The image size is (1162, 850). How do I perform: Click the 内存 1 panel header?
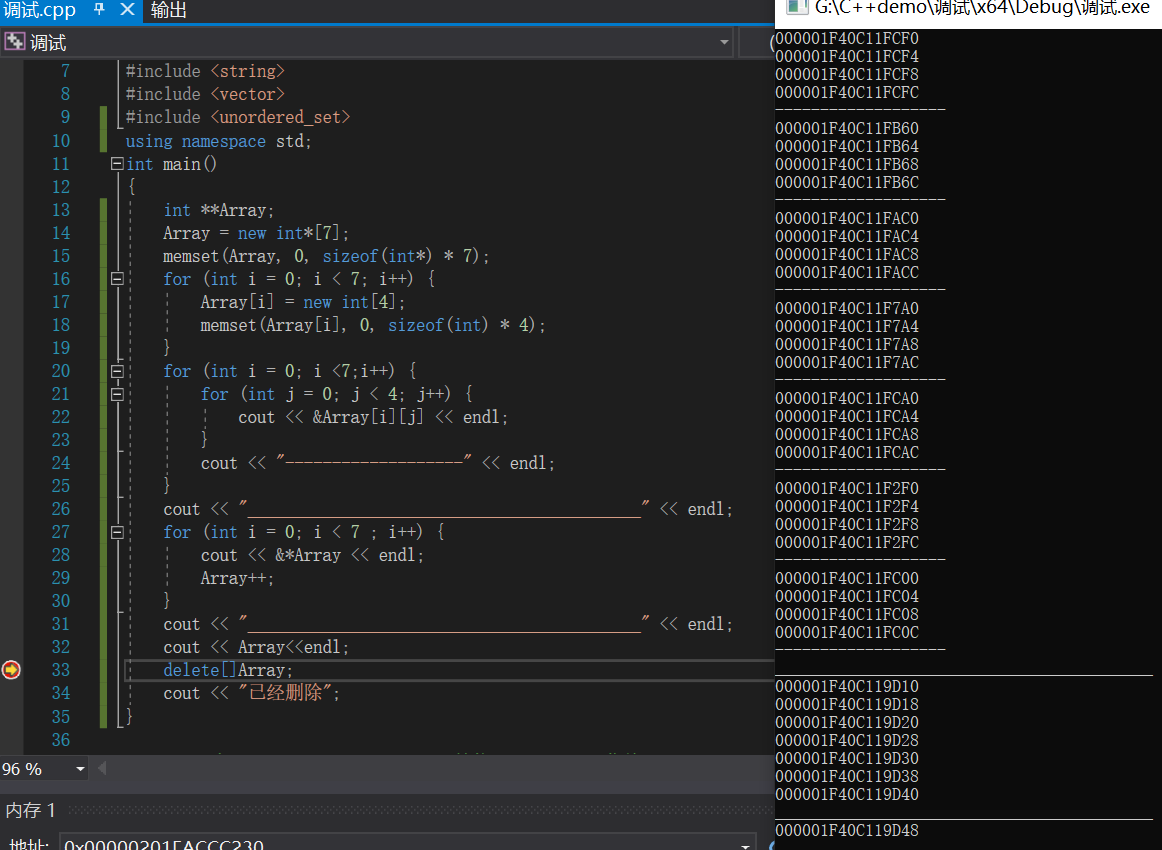[x=31, y=810]
